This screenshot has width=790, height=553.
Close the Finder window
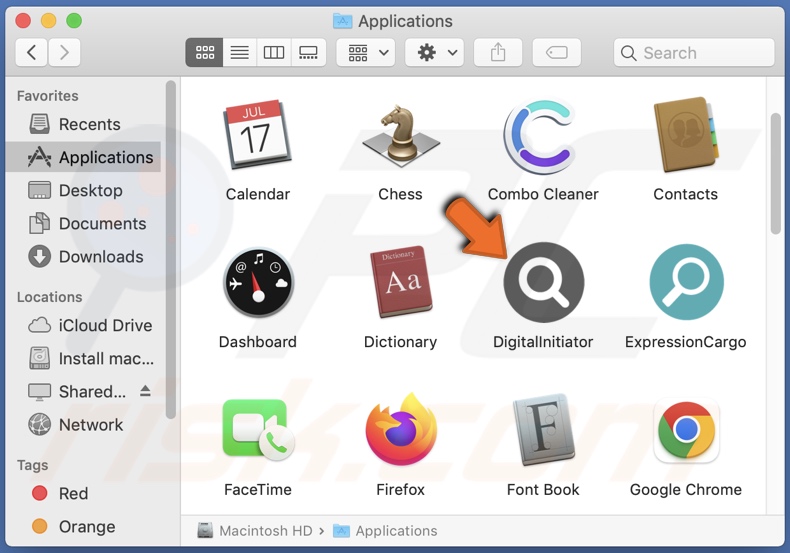tap(23, 21)
